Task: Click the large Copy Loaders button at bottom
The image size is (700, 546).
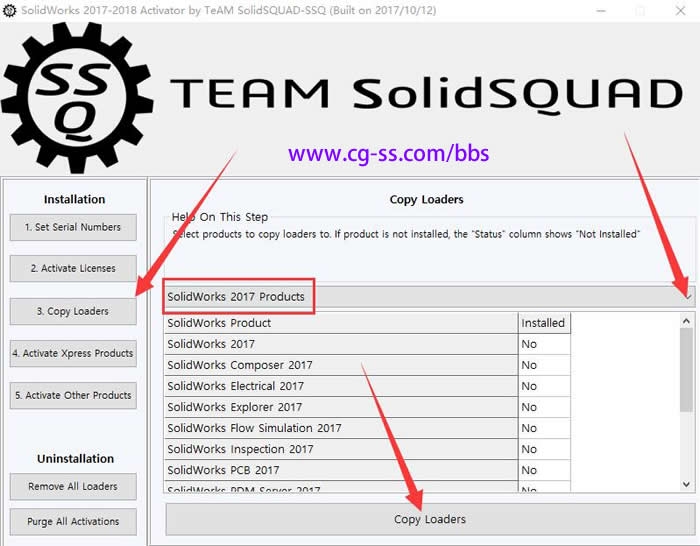Action: point(430,519)
